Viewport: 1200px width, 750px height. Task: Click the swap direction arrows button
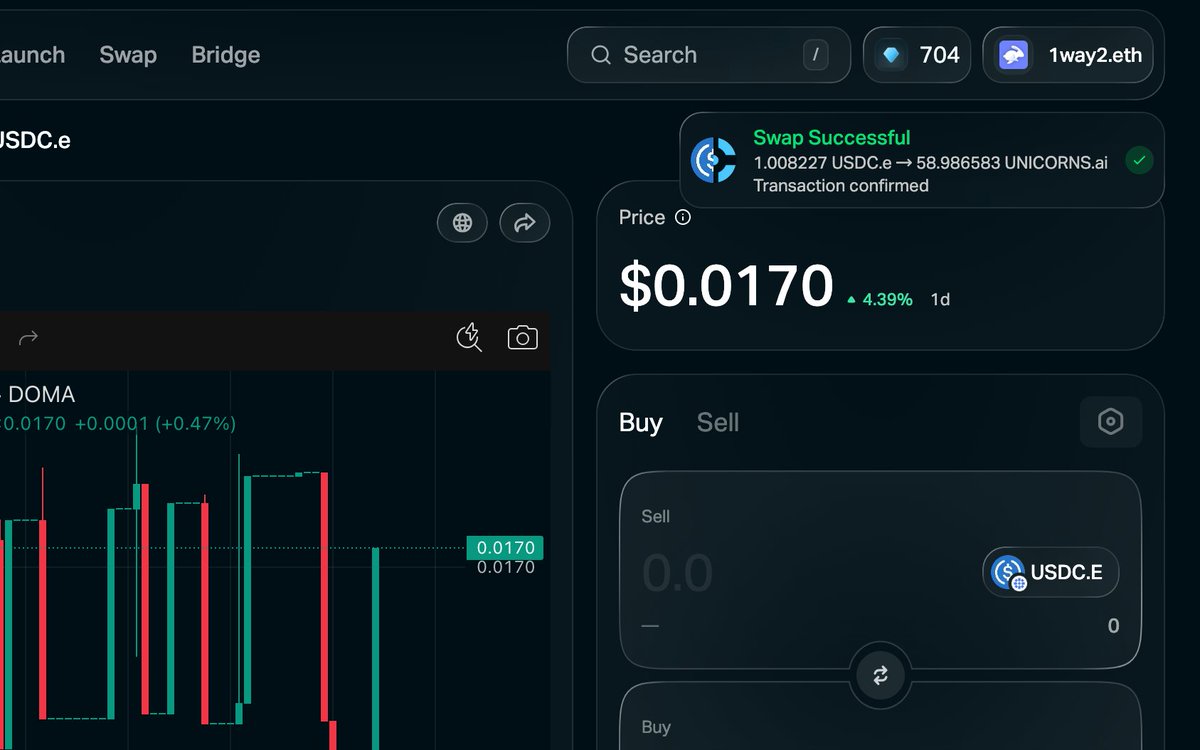pos(881,675)
